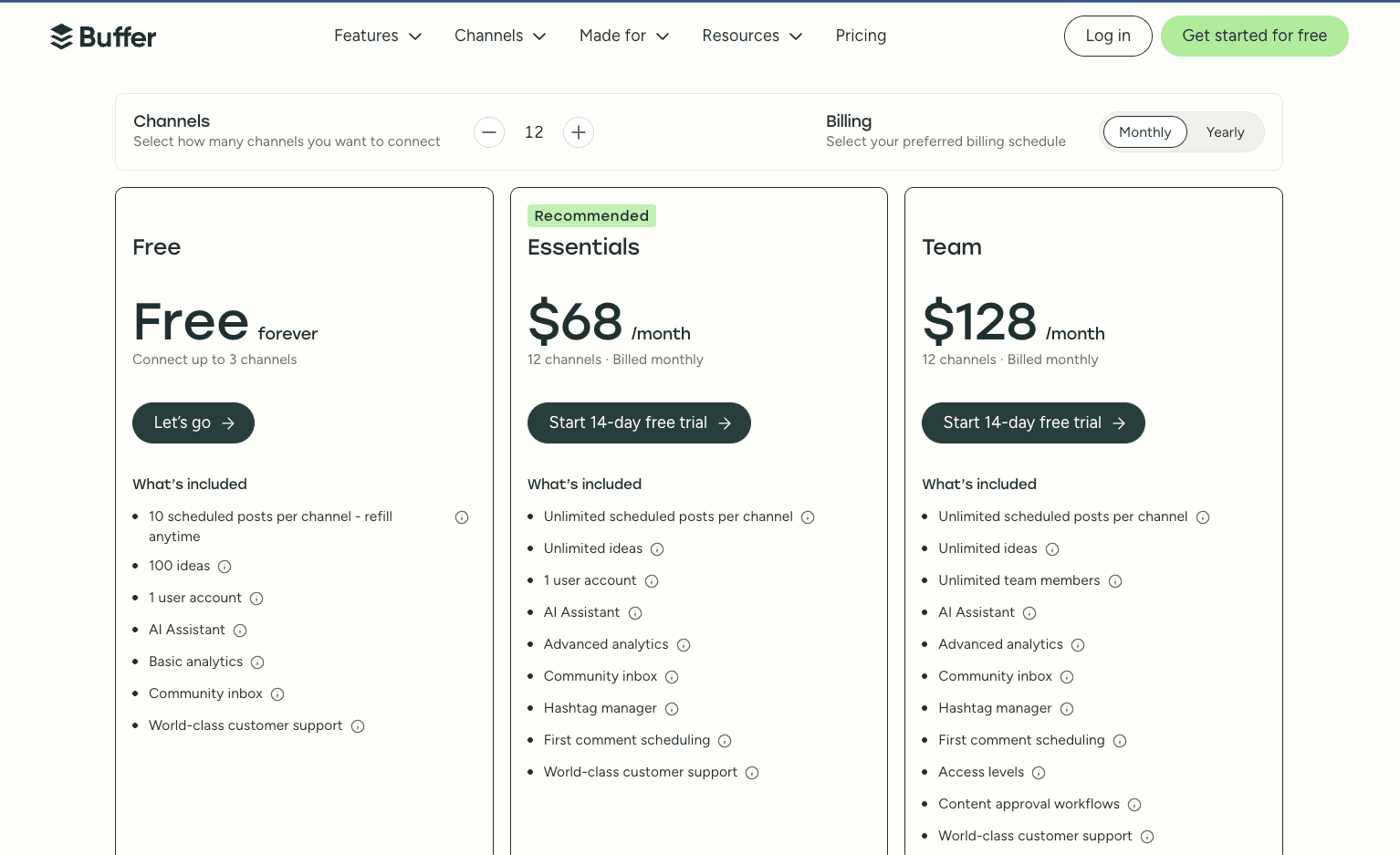Click info icon next to Advanced analytics in Team
This screenshot has width=1400, height=855.
[1078, 645]
